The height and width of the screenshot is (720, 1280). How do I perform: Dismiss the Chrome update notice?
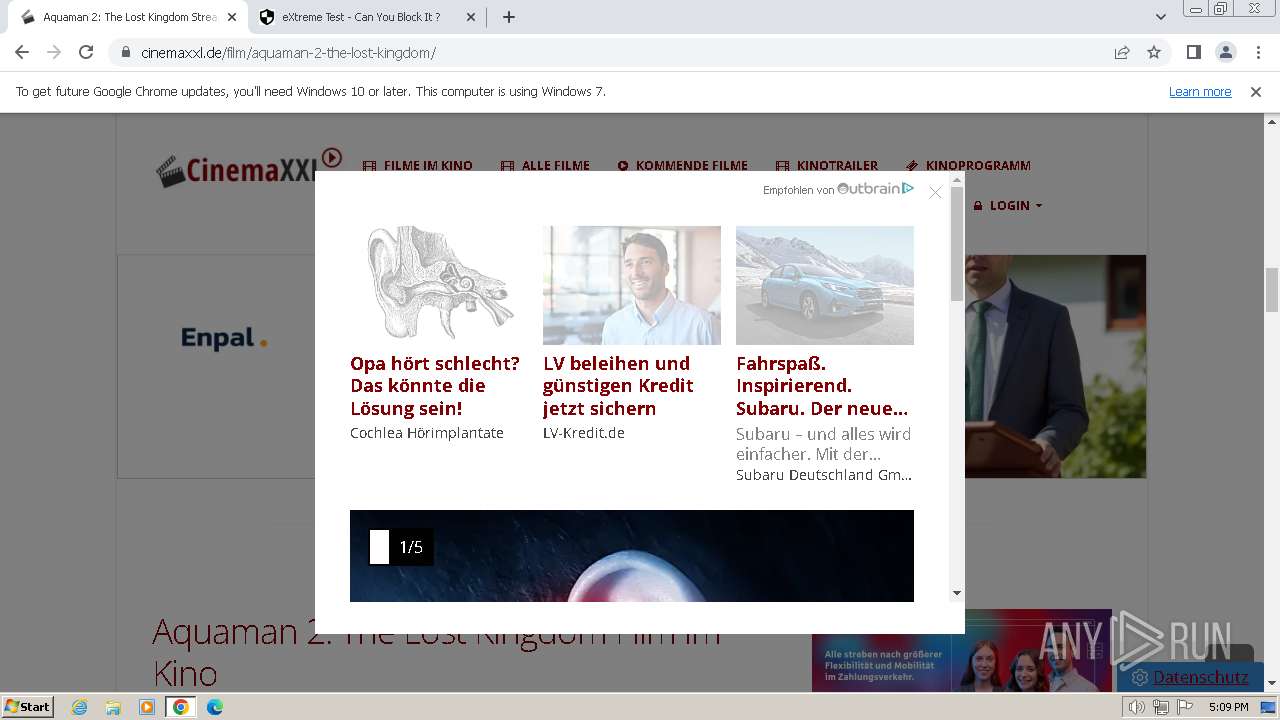[1256, 92]
